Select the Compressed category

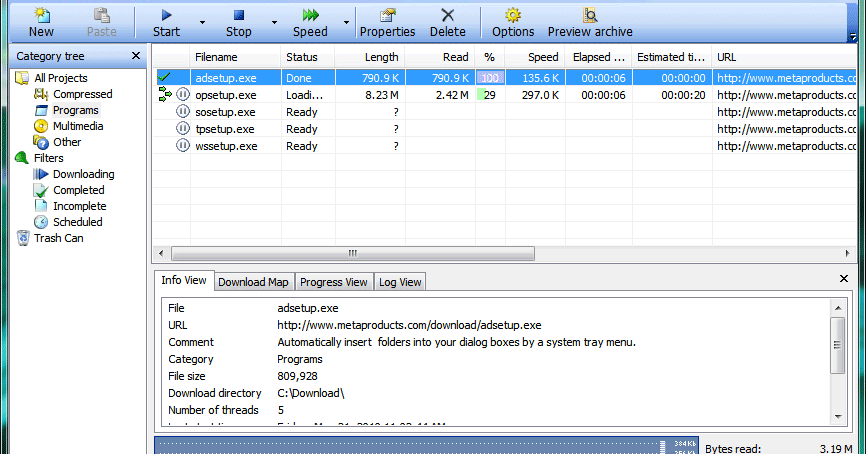(x=82, y=94)
